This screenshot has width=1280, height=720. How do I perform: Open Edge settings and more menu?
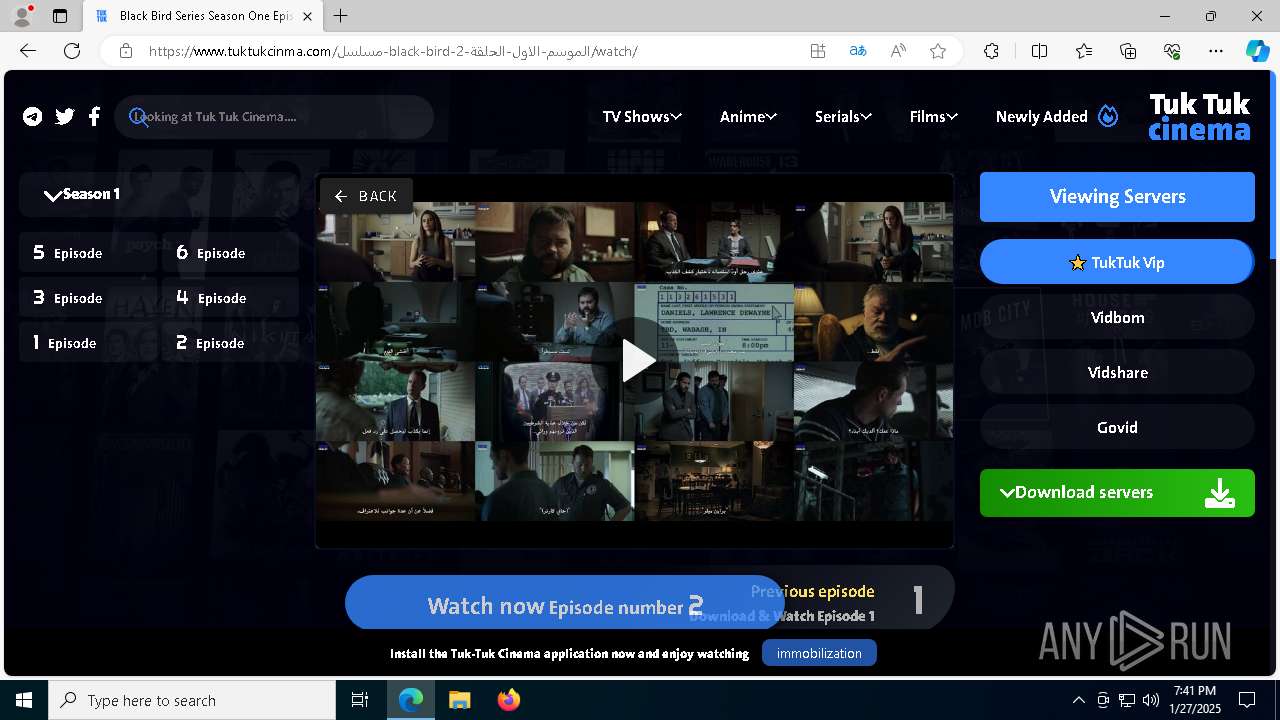pos(1216,51)
